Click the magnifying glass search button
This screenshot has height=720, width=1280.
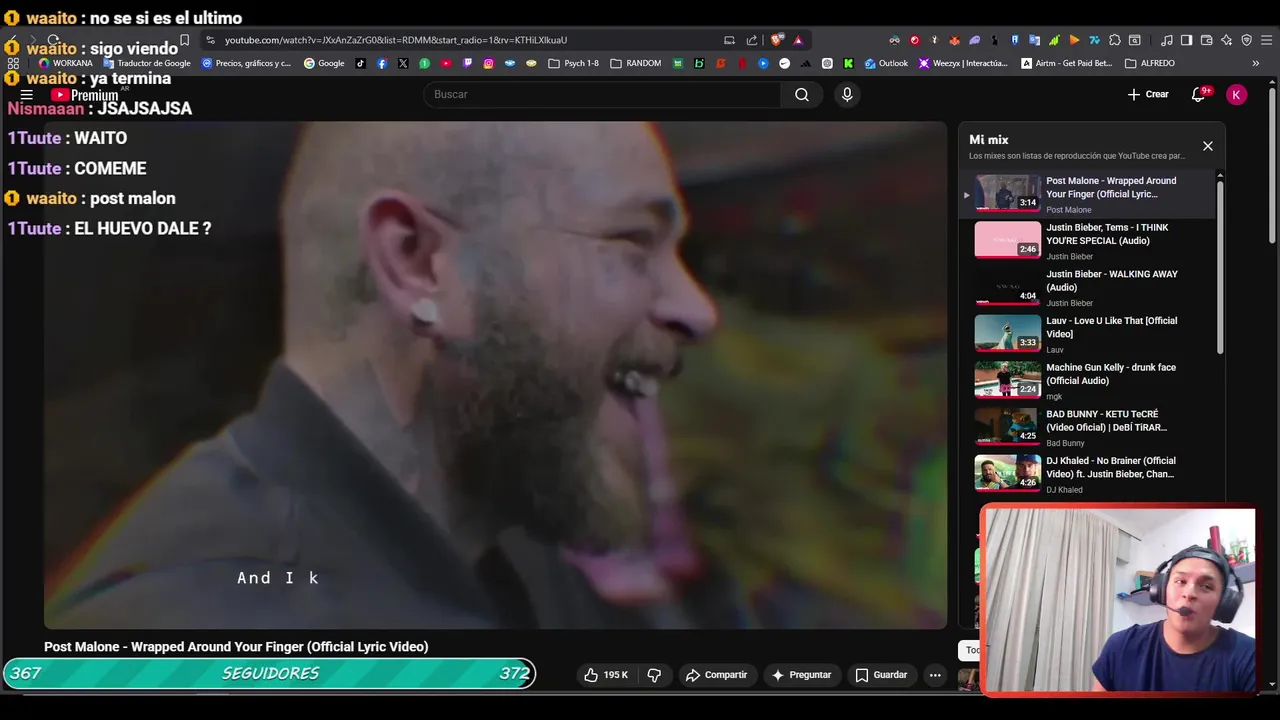coord(802,94)
